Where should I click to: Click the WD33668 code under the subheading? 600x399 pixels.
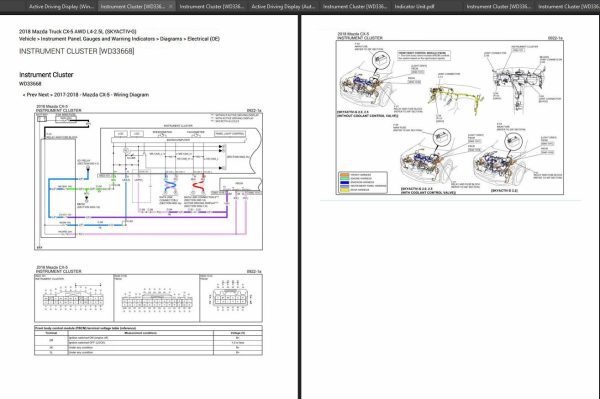(x=30, y=83)
